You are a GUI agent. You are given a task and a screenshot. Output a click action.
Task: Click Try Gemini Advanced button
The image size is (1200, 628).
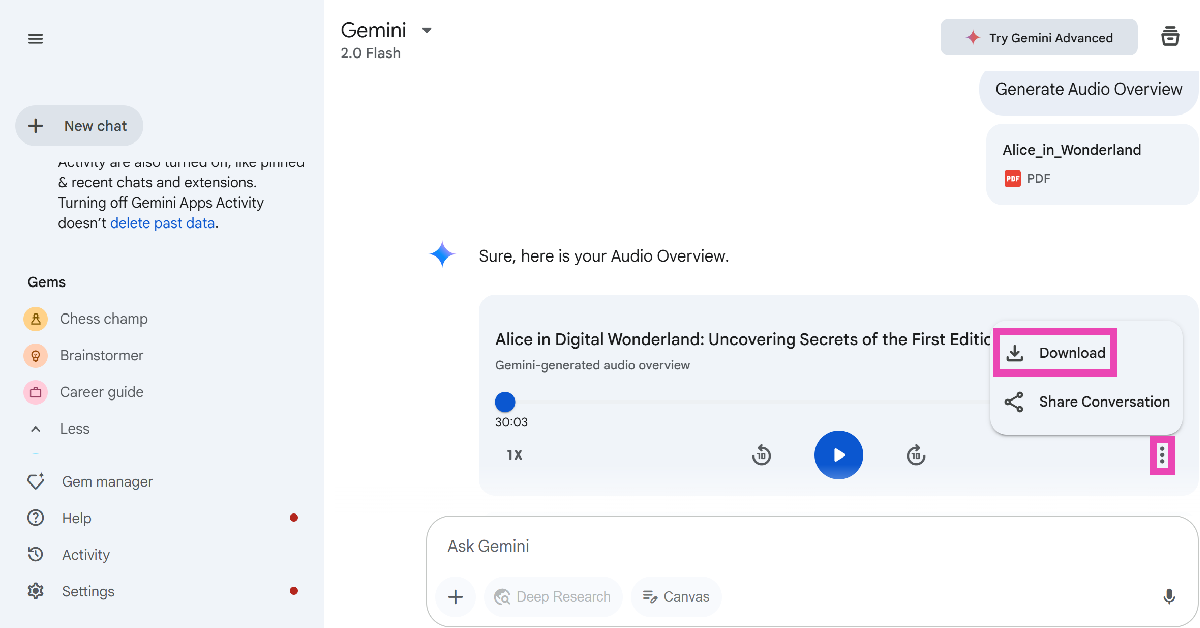click(x=1038, y=38)
